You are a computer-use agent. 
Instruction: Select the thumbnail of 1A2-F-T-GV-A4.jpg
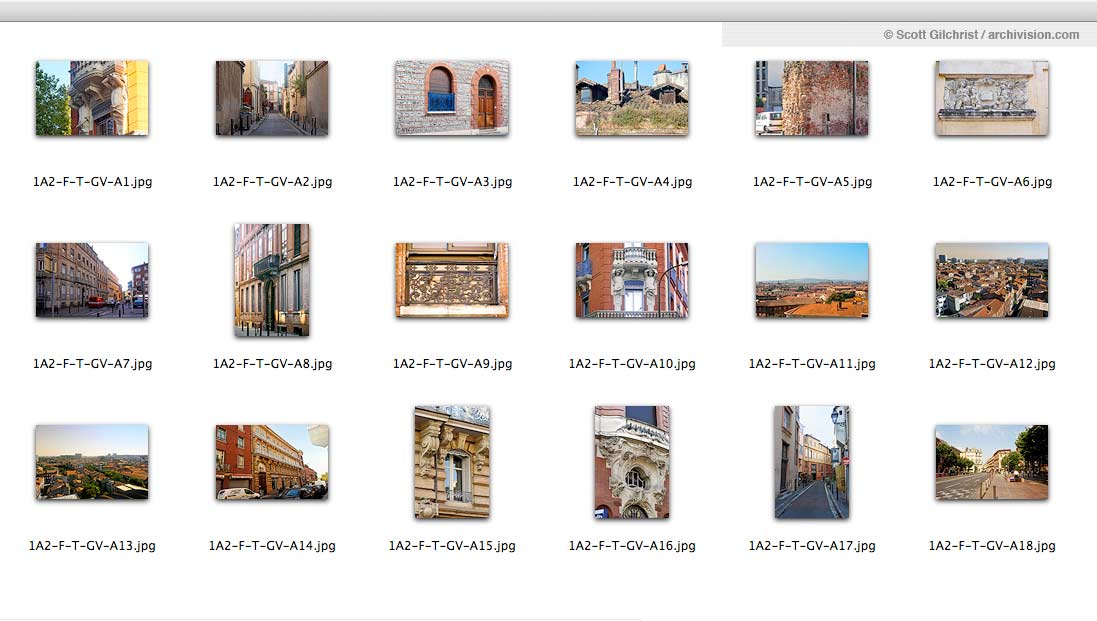(x=632, y=98)
